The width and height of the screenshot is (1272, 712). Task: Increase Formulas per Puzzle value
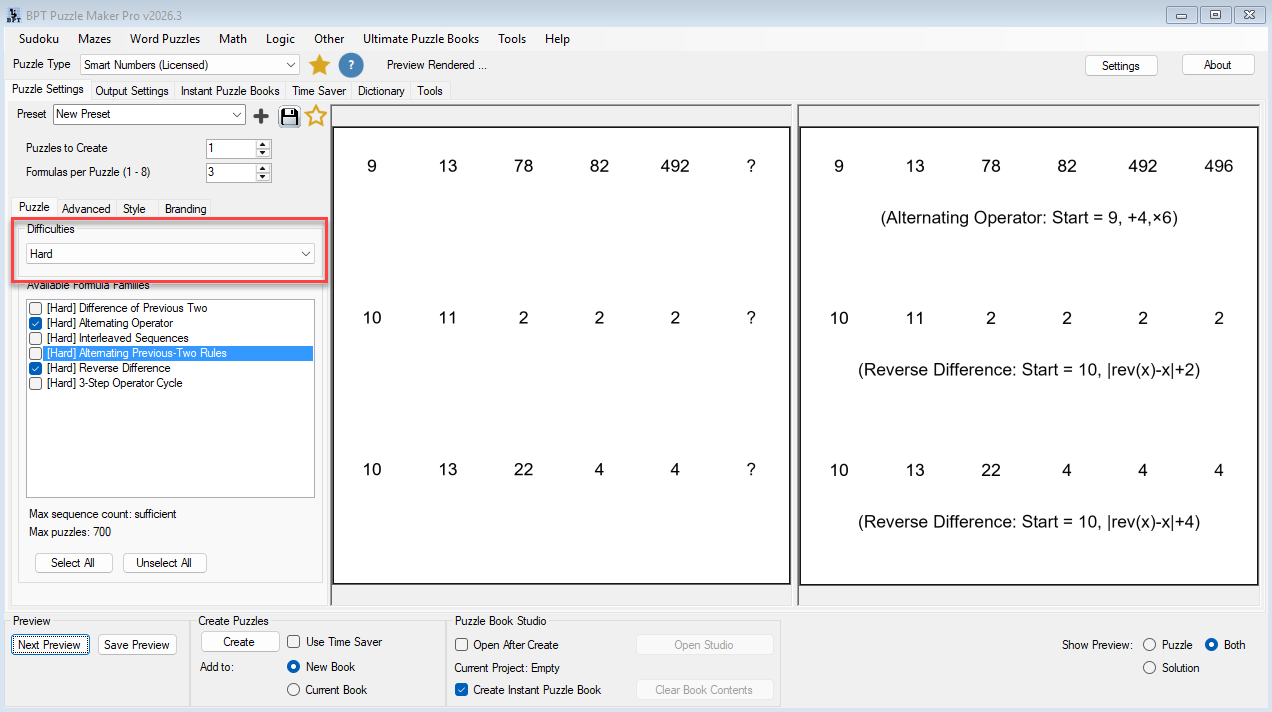point(263,168)
